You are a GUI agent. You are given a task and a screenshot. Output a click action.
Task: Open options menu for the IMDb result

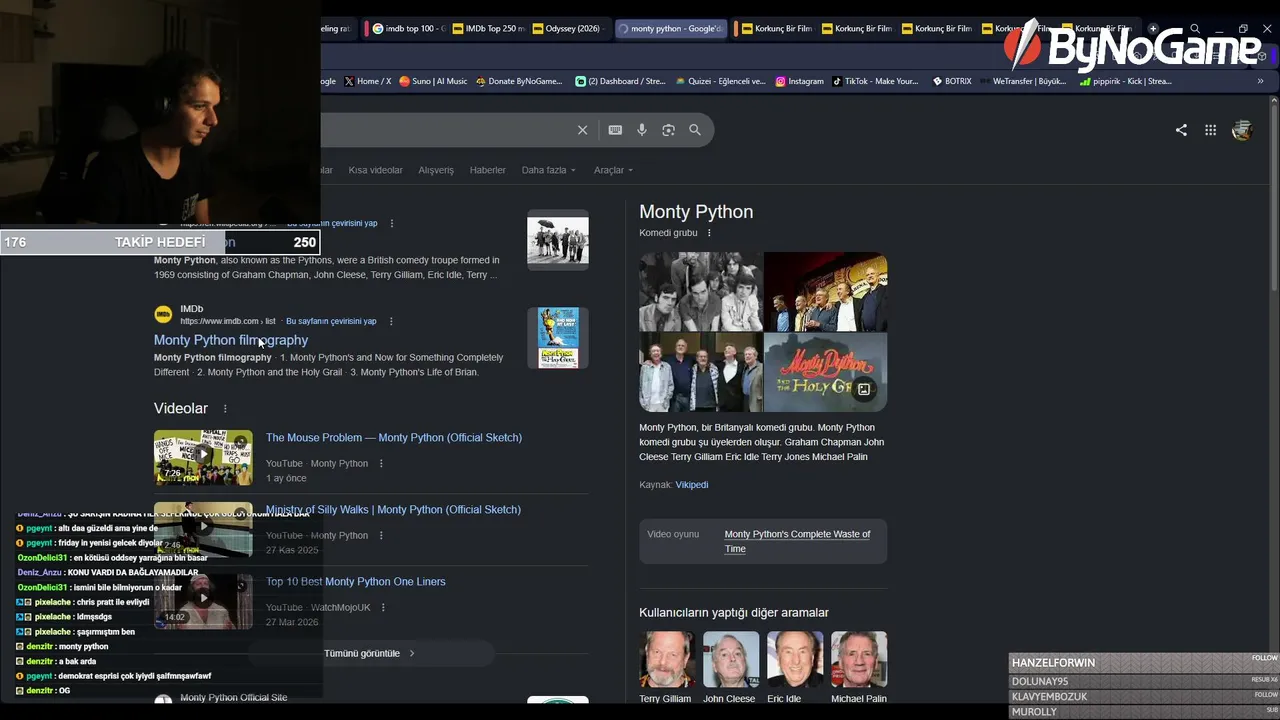(x=391, y=321)
